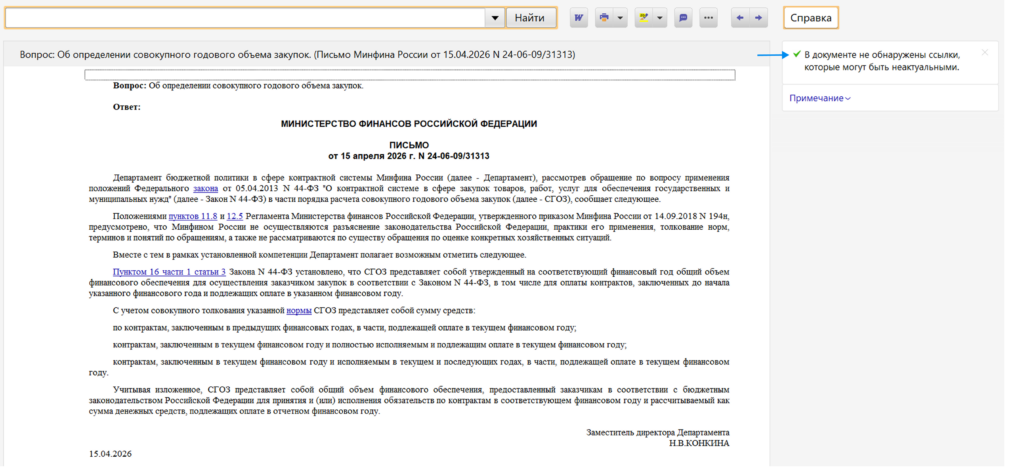Dismiss the no outdated links notification

click(x=985, y=53)
